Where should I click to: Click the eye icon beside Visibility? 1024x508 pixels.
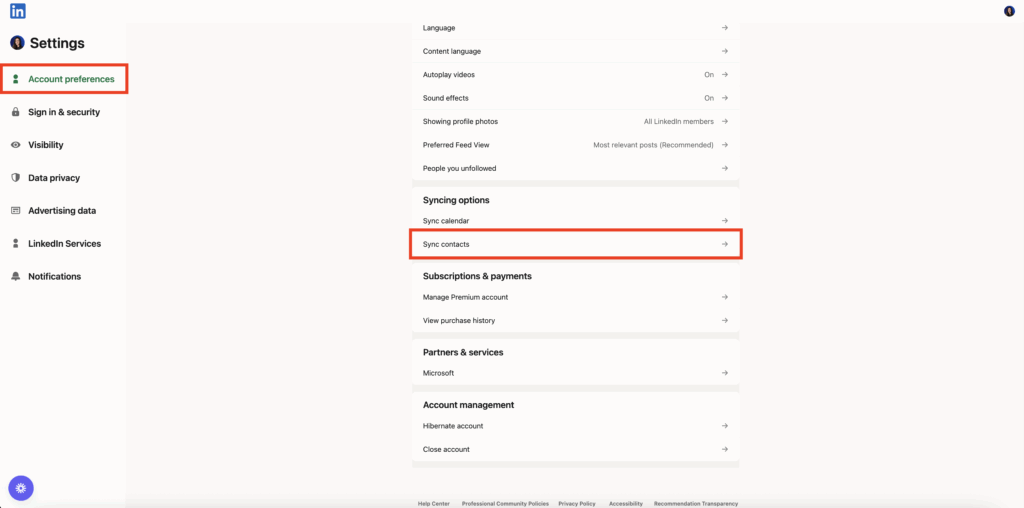(16, 145)
